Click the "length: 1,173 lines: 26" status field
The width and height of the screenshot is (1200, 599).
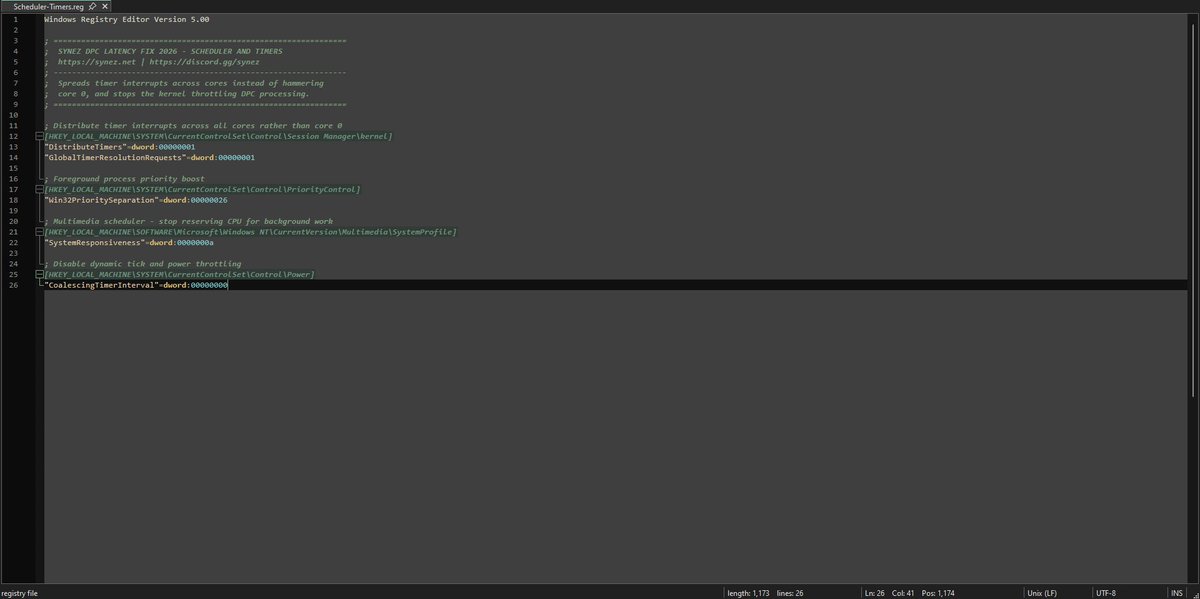click(x=792, y=593)
